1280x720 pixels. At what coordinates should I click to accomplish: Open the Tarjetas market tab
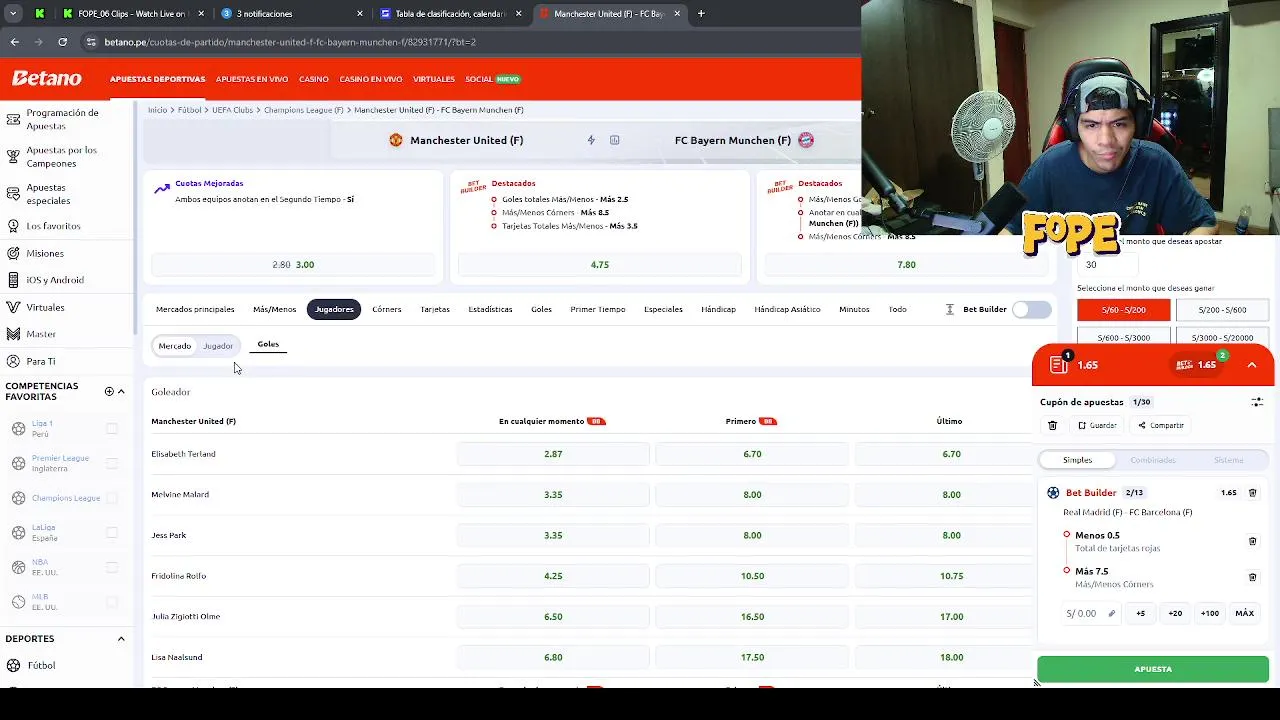click(435, 309)
